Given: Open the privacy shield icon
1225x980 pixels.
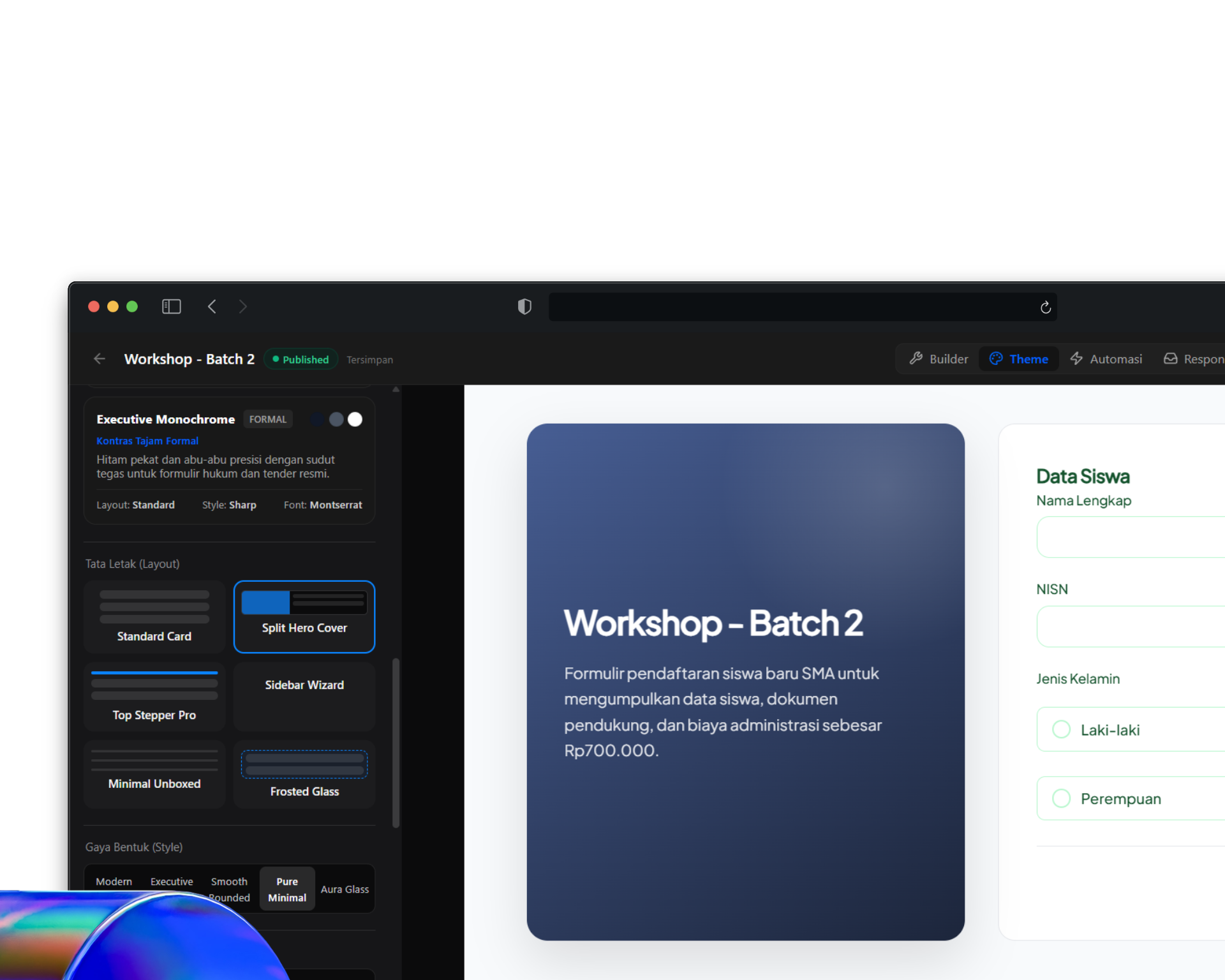Looking at the screenshot, I should [x=524, y=307].
